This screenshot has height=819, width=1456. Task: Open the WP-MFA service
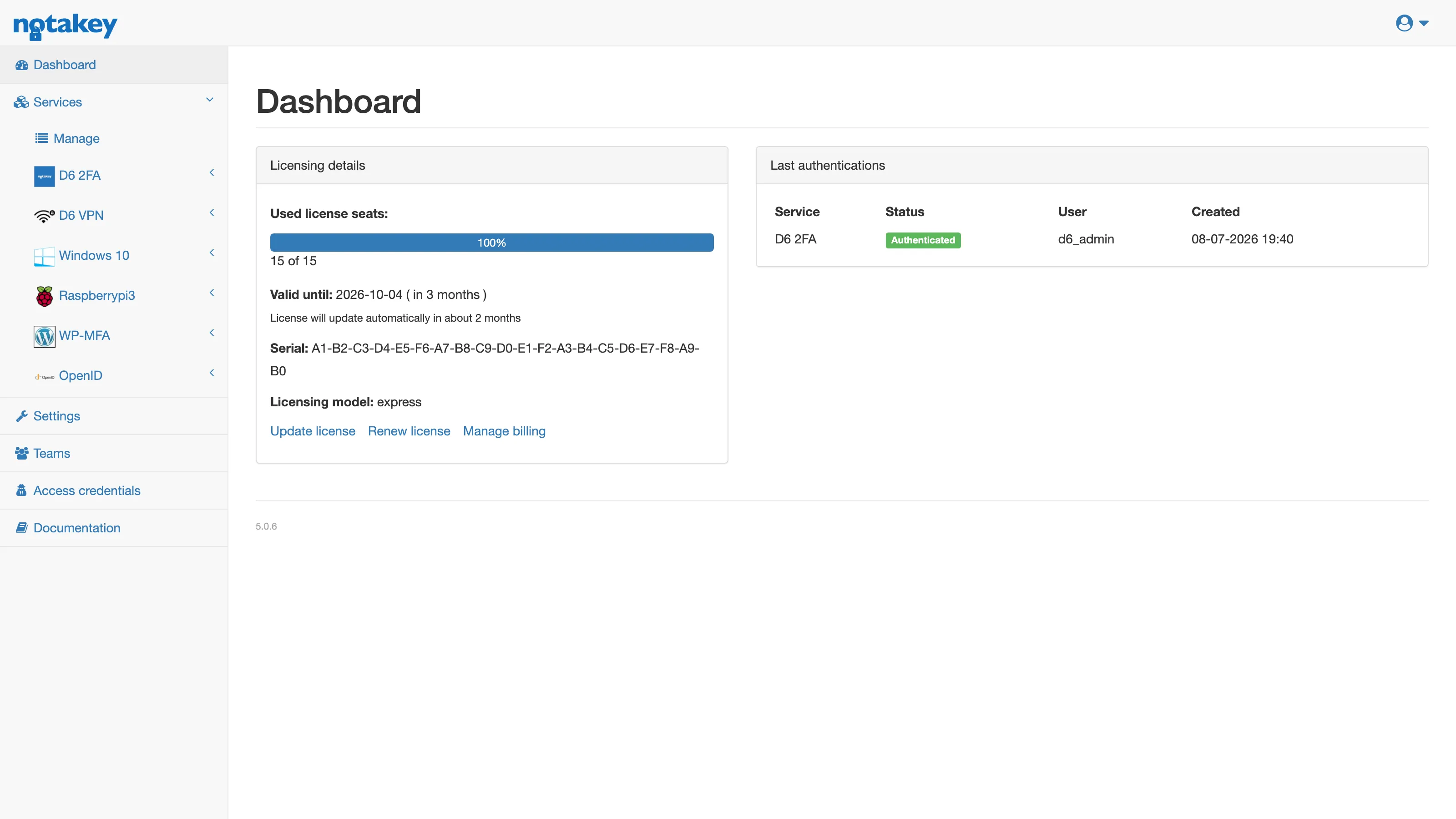(x=84, y=336)
